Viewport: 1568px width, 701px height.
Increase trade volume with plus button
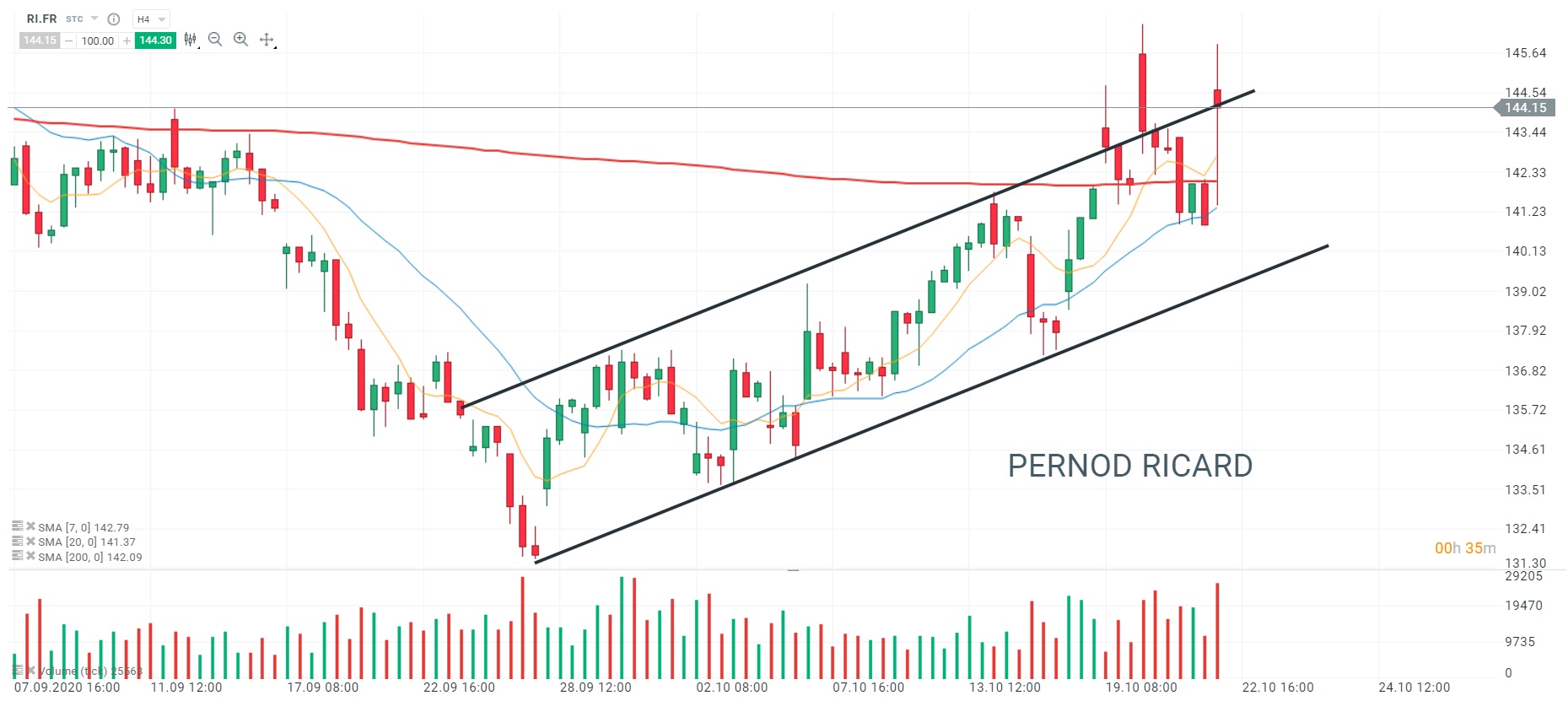click(x=127, y=40)
